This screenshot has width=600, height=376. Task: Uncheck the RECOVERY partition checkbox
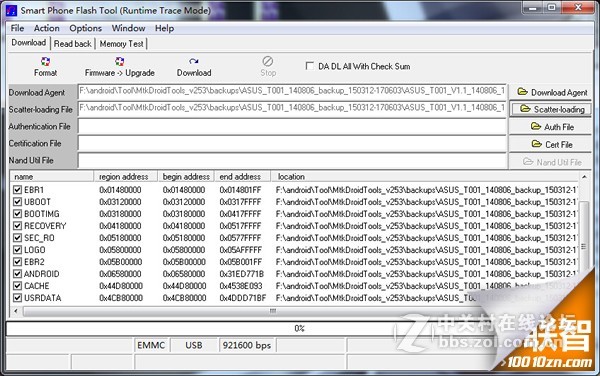click(17, 226)
